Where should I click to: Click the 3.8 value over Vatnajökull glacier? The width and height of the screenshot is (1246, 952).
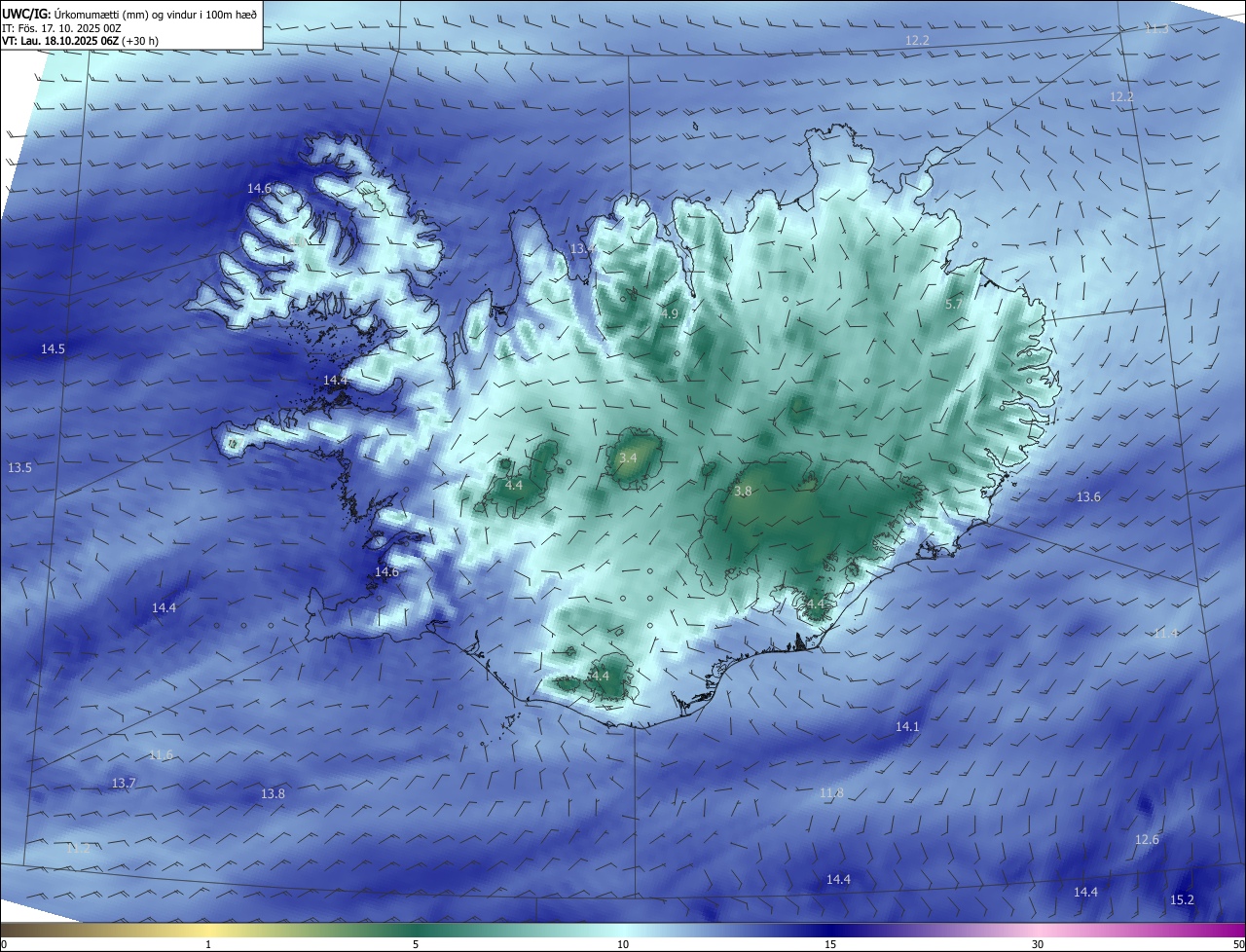point(743,493)
